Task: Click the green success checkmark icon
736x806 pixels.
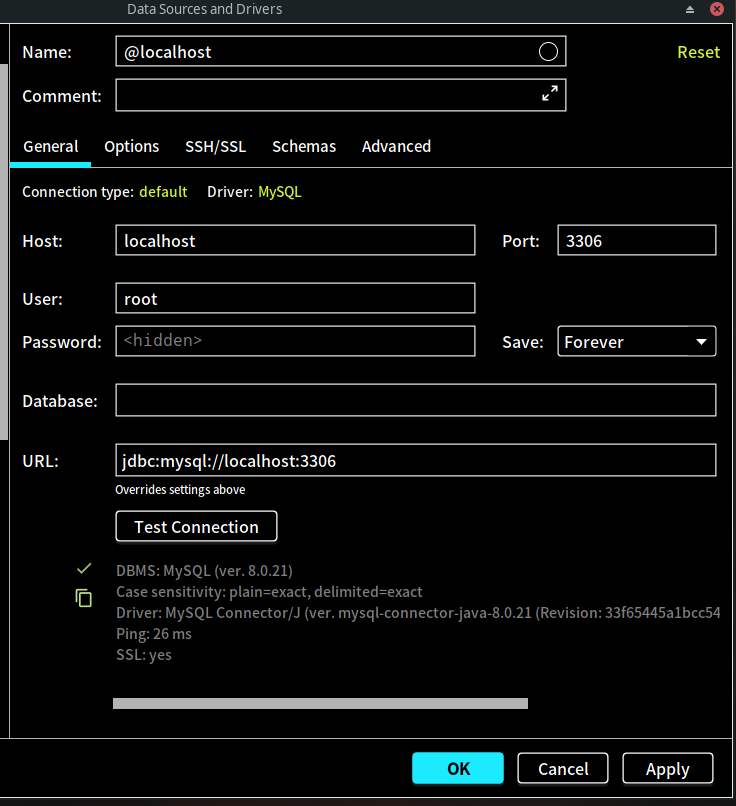Action: tap(84, 569)
